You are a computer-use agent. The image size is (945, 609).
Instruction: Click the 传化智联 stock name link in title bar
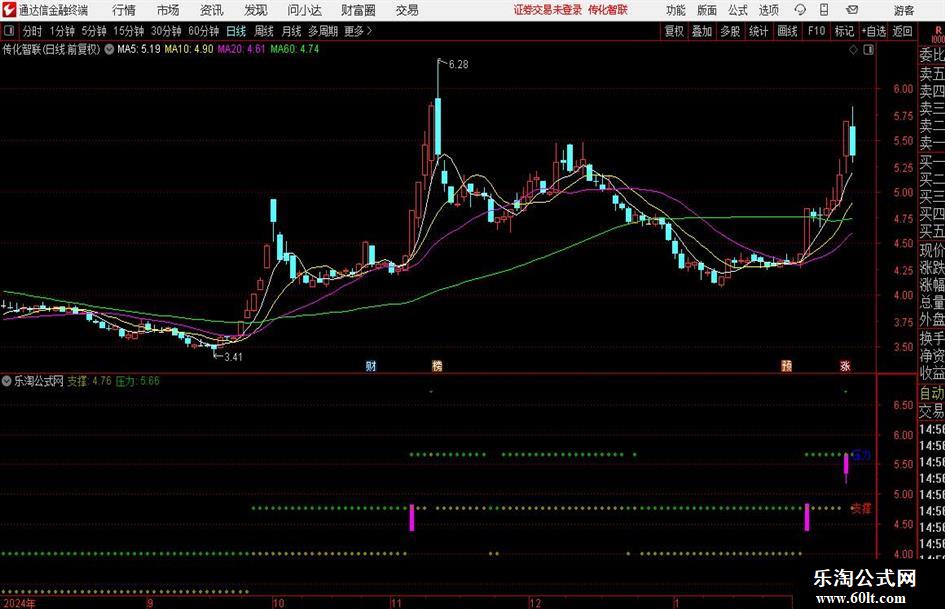[608, 10]
